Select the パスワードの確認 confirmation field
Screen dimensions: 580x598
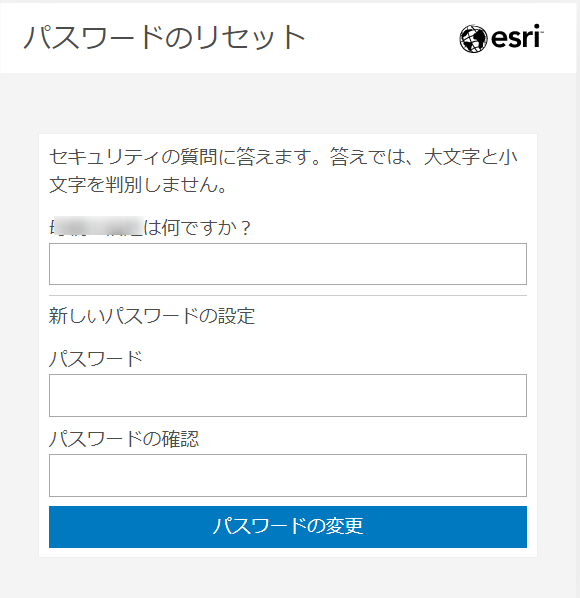[x=288, y=475]
